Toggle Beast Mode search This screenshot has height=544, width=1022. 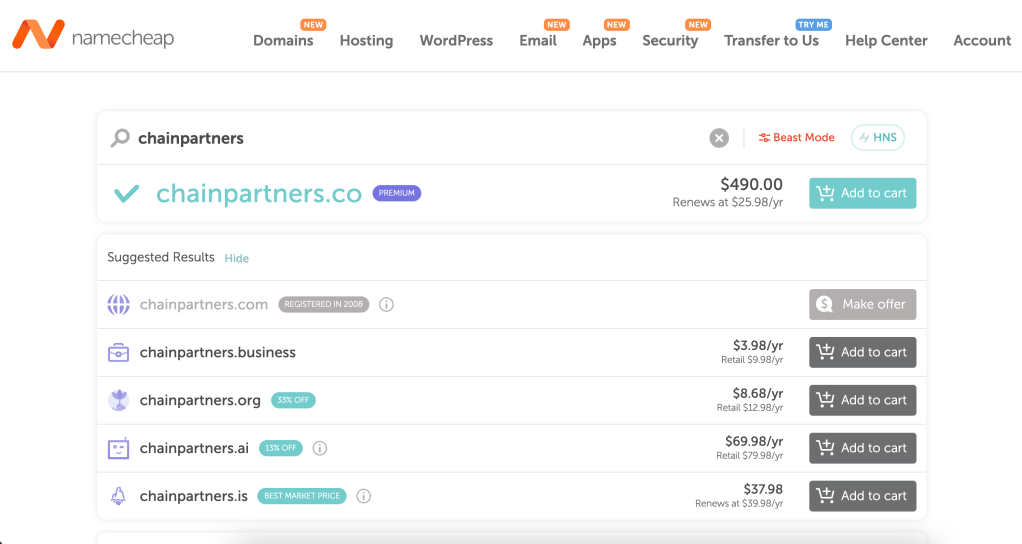click(796, 138)
